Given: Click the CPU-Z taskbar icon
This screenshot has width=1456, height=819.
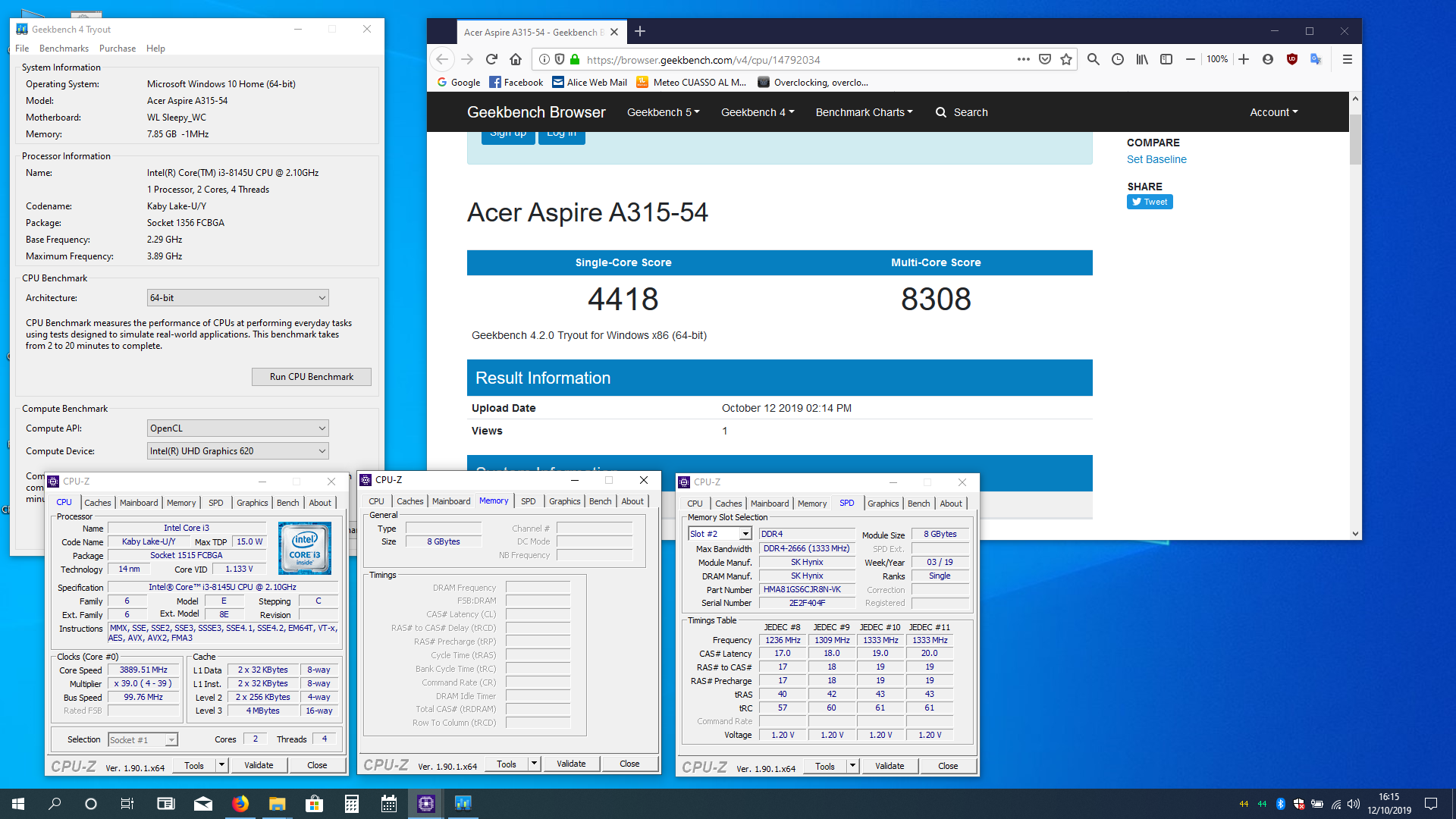Looking at the screenshot, I should [x=425, y=804].
